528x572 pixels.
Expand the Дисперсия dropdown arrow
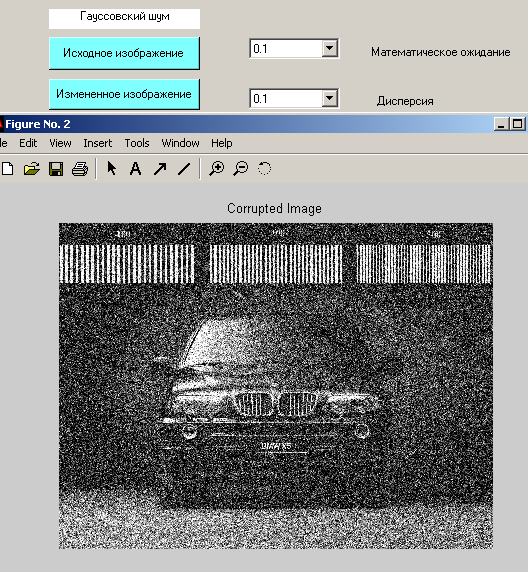tap(329, 98)
